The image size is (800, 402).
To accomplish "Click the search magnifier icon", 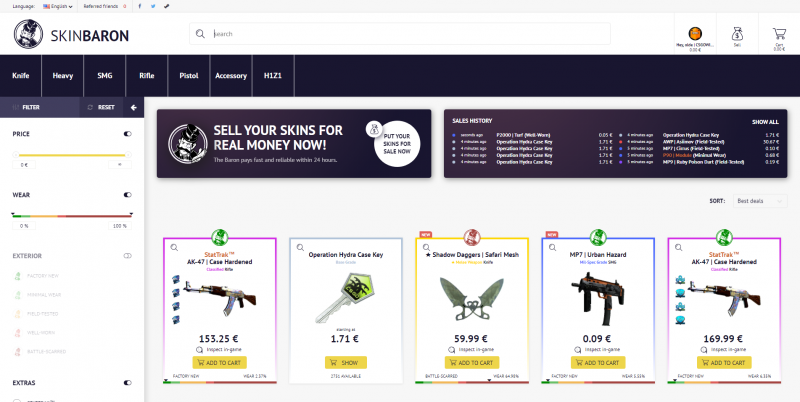I will click(201, 34).
